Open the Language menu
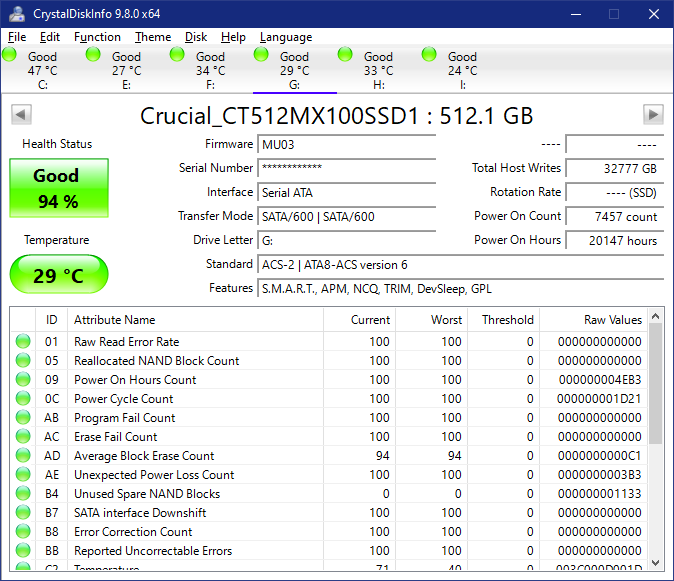This screenshot has height=581, width=674. 286,37
